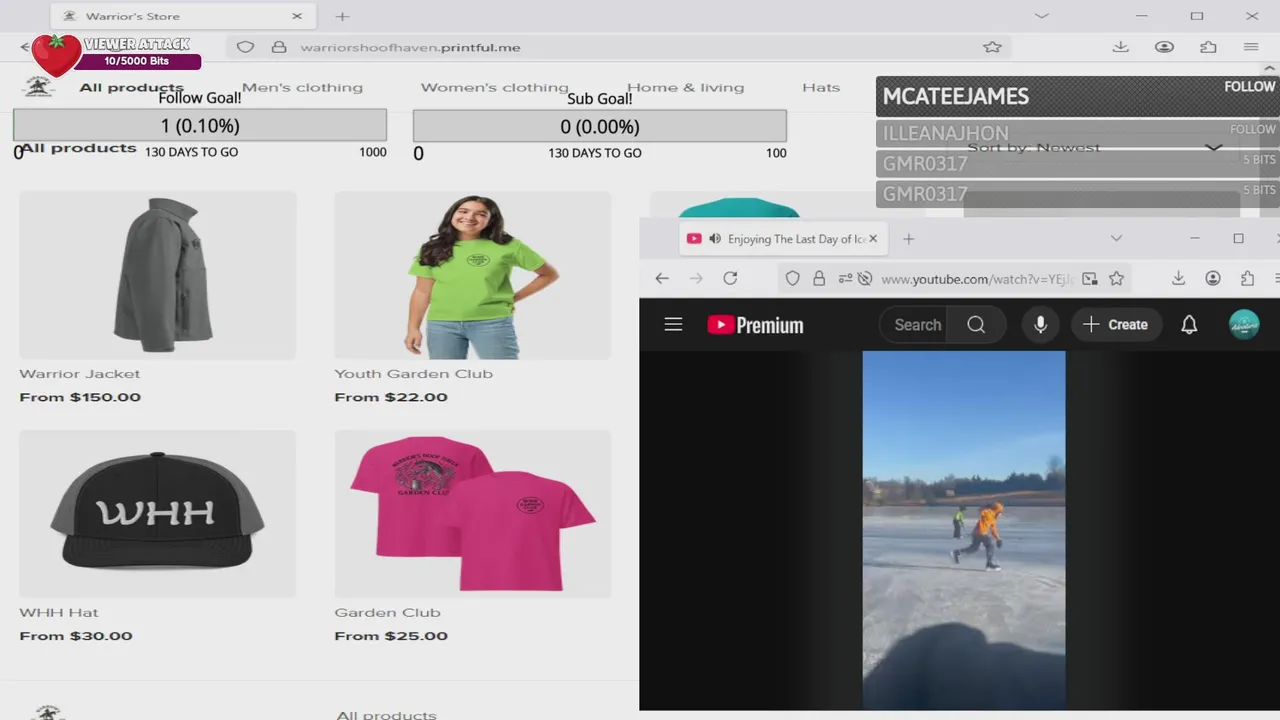Screen dimensions: 1280x720
Task: View shield protection info for printful.me
Action: (x=245, y=47)
